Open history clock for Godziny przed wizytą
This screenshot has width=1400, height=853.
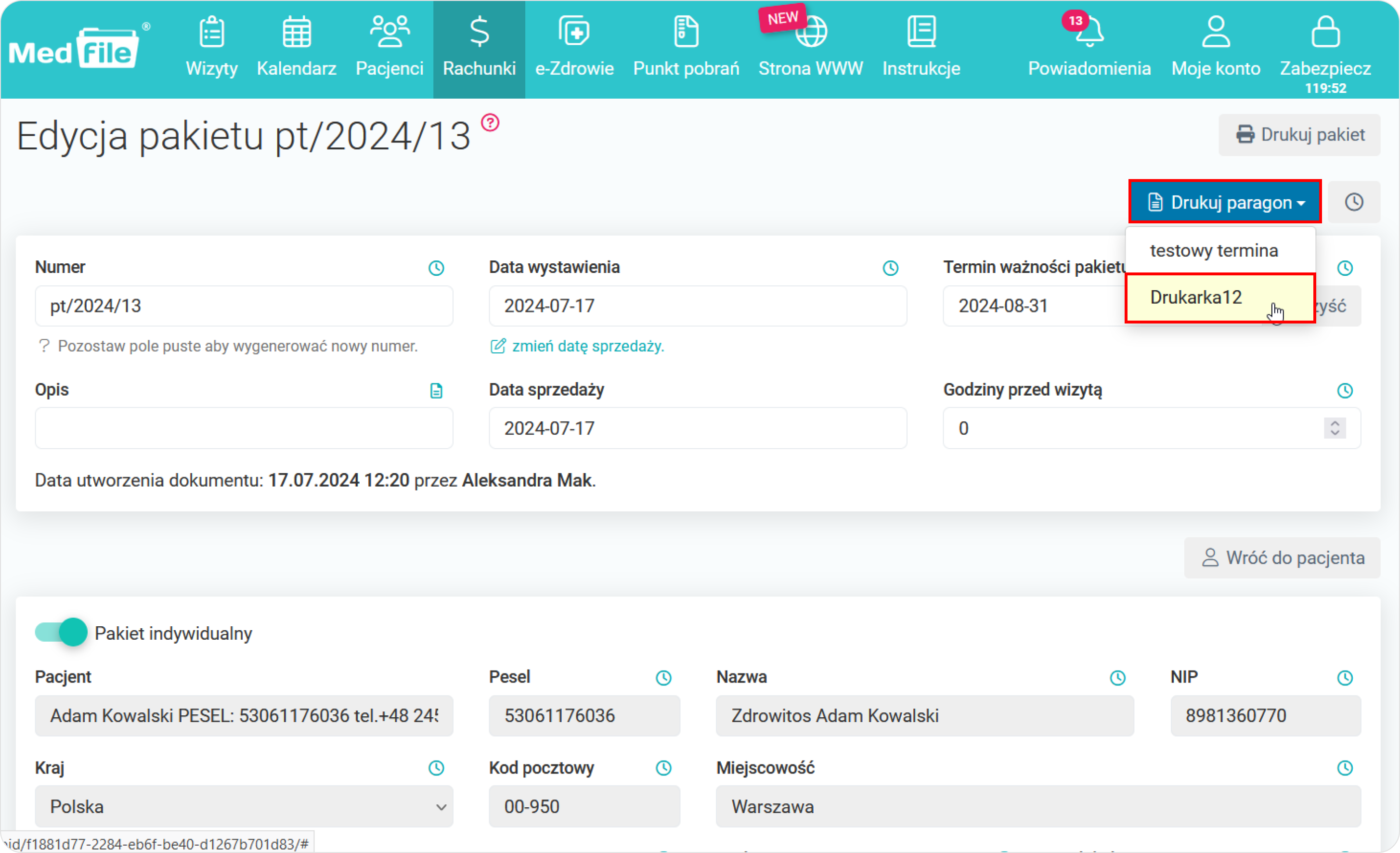click(x=1344, y=390)
